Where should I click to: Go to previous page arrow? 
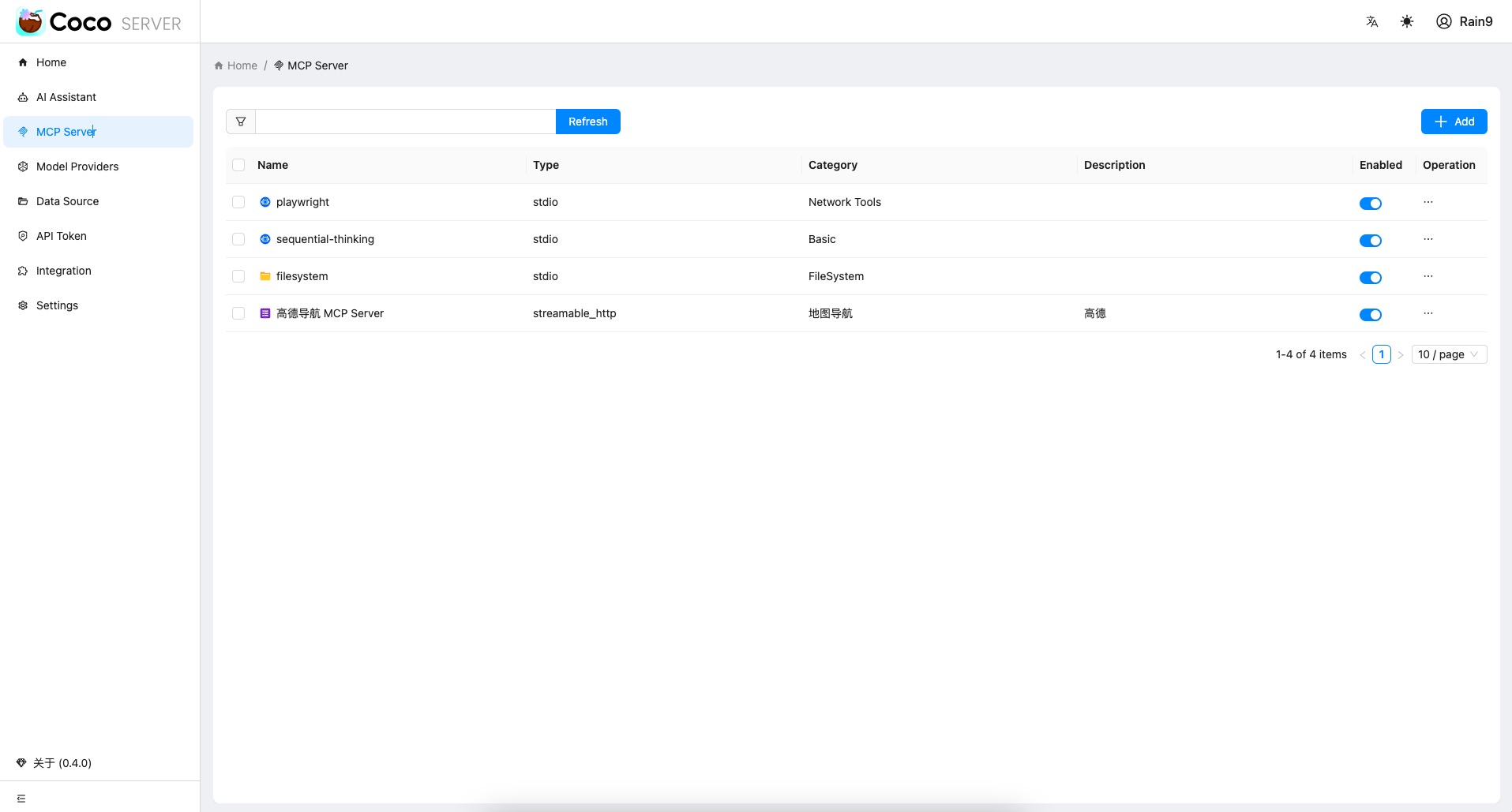coord(1363,355)
